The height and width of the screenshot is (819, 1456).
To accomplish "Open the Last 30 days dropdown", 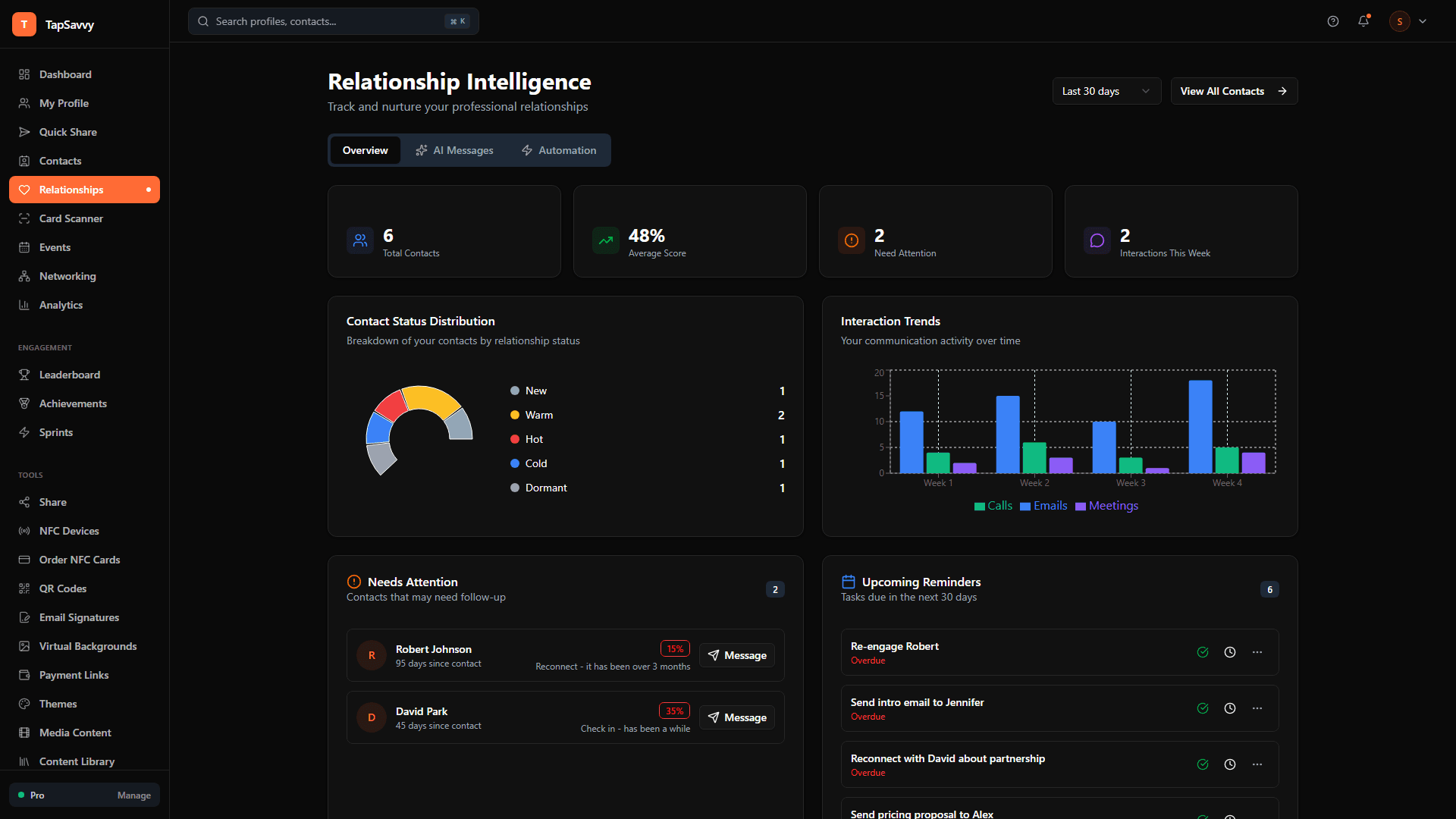I will [x=1106, y=91].
